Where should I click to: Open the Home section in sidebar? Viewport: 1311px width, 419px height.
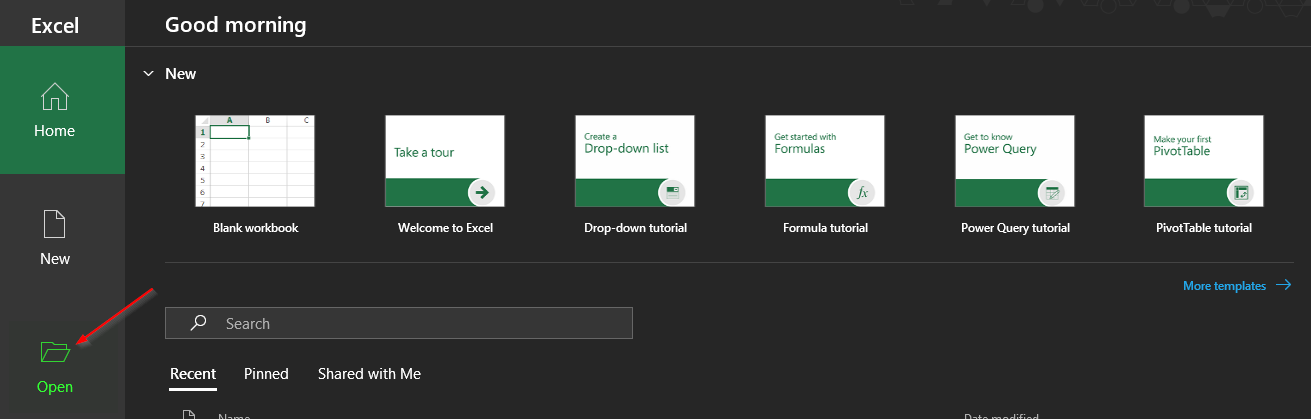[62, 110]
